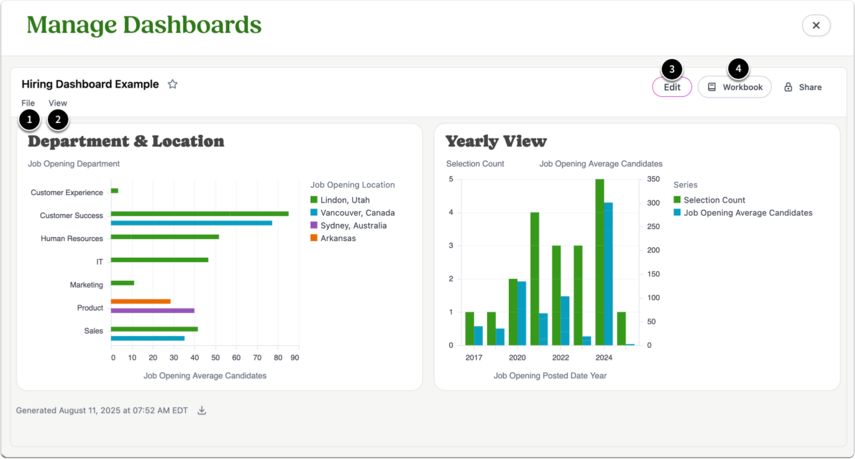Image resolution: width=855 pixels, height=459 pixels.
Task: Open the View menu
Action: click(57, 103)
